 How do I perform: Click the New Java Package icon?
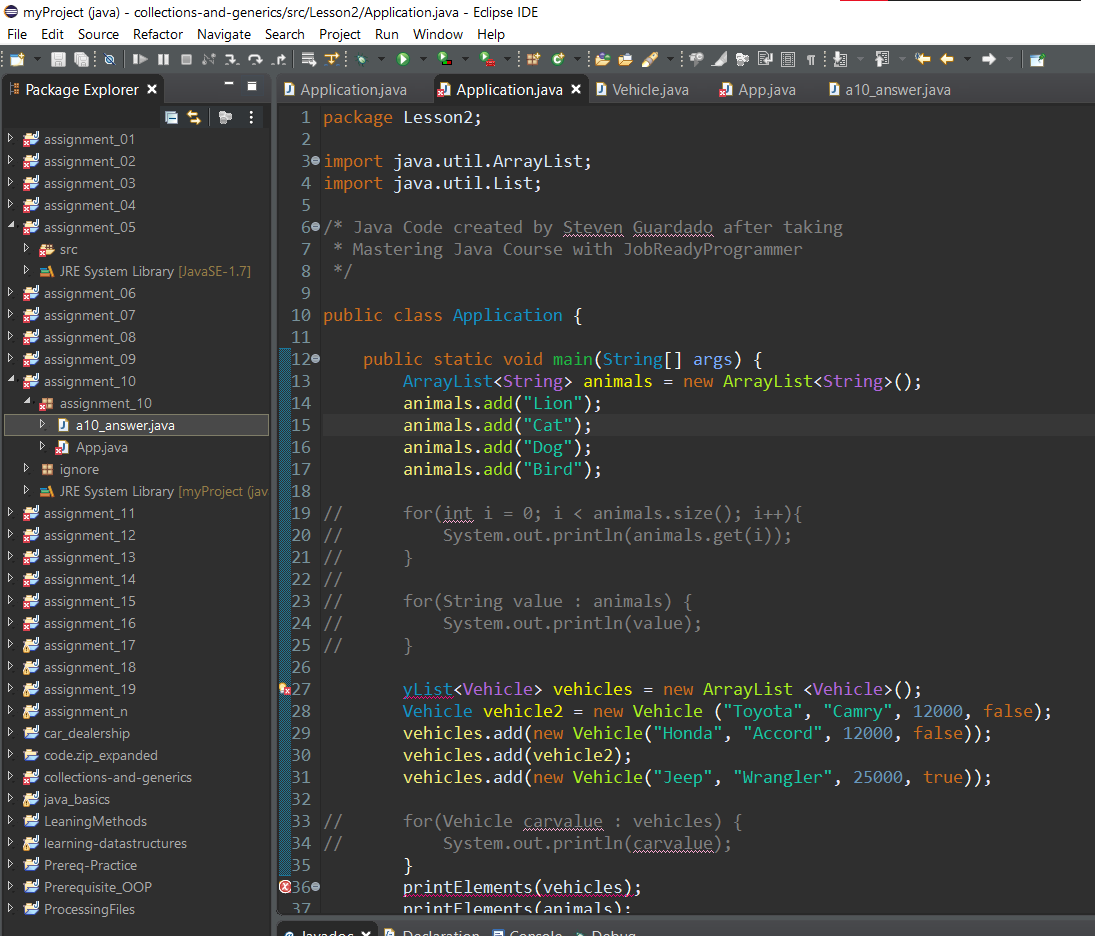click(x=534, y=60)
